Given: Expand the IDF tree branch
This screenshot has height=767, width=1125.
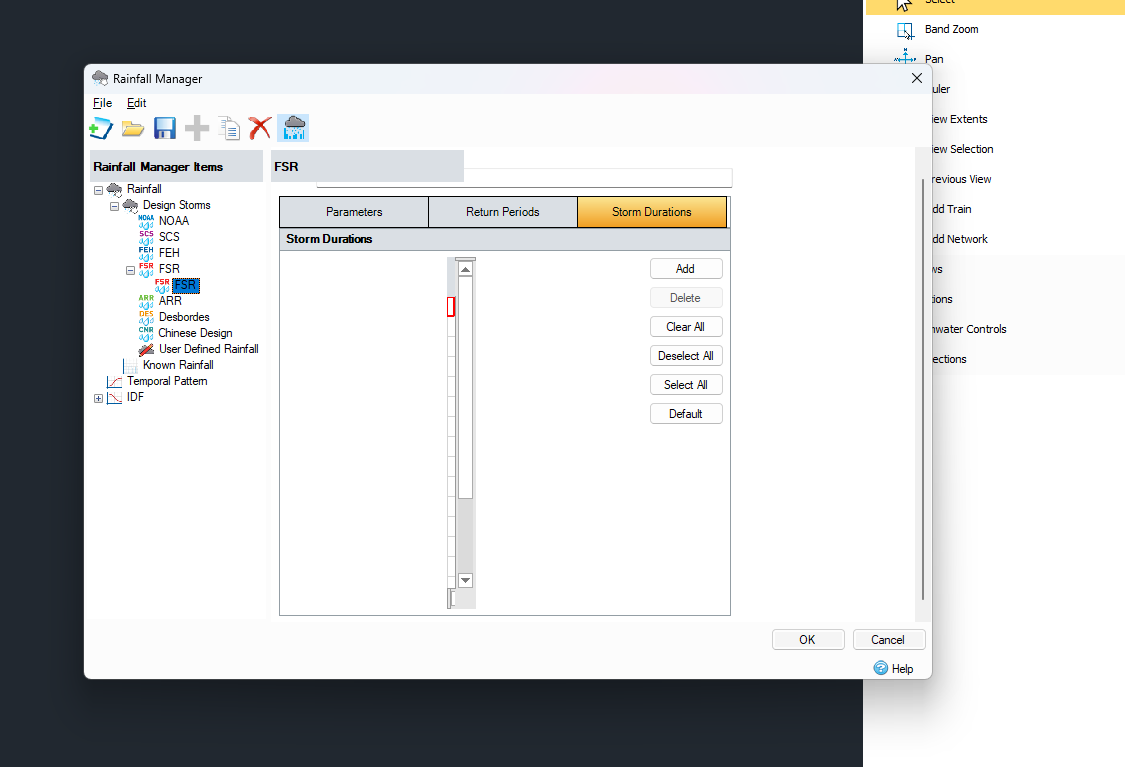Looking at the screenshot, I should tap(97, 397).
